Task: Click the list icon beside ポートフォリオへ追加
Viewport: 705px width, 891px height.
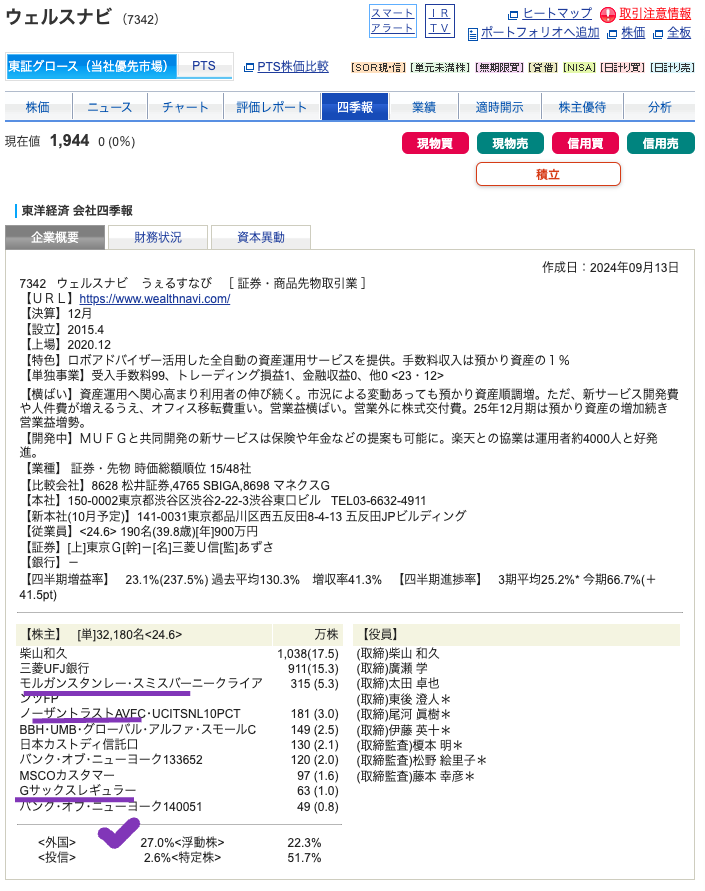Action: [x=473, y=34]
